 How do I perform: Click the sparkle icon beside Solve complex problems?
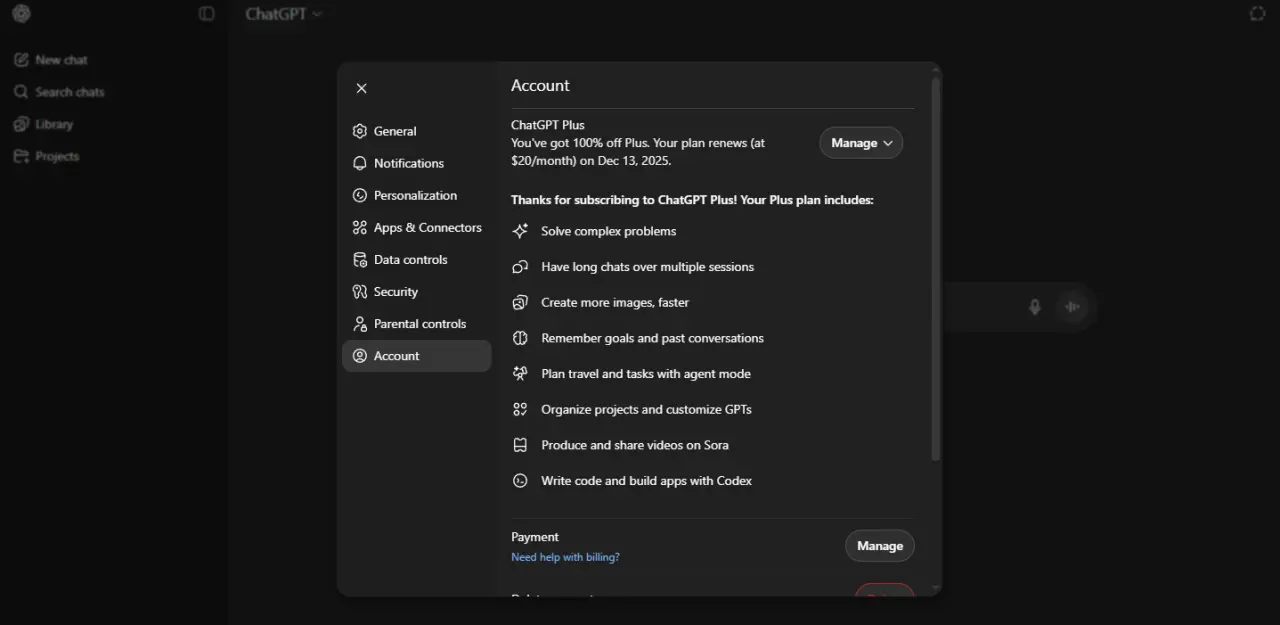tap(520, 231)
